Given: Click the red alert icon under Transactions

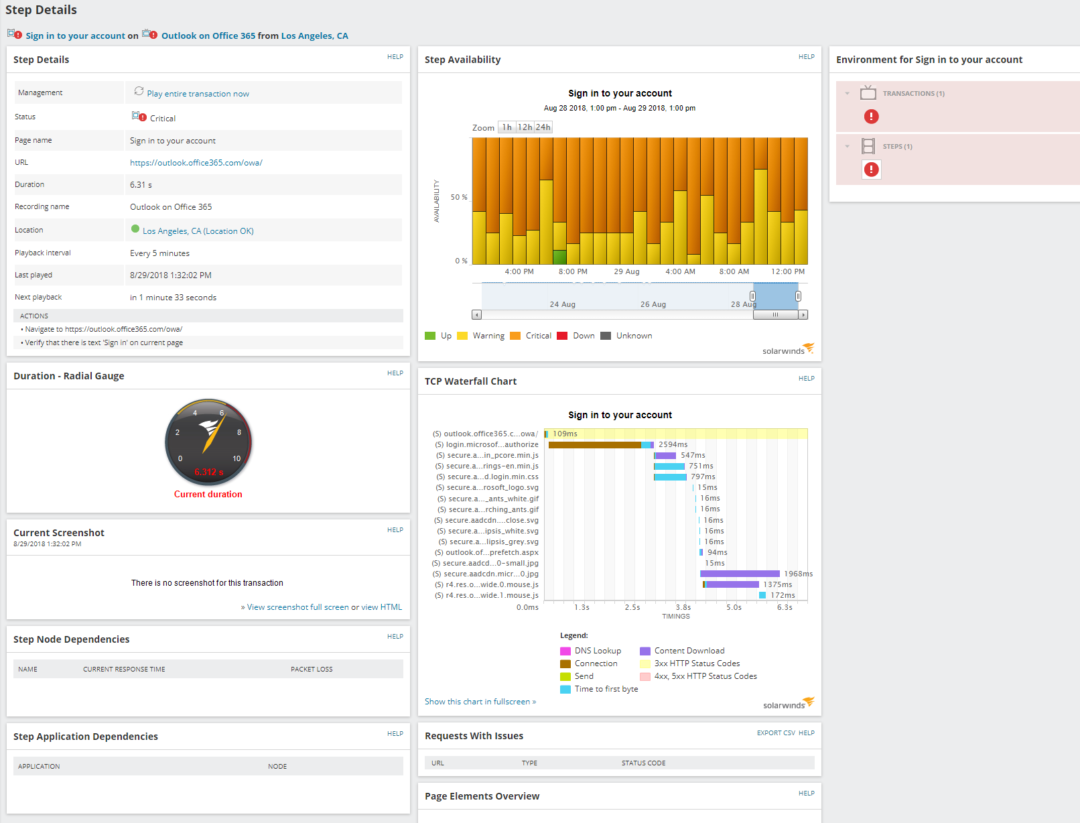Looking at the screenshot, I should [871, 116].
